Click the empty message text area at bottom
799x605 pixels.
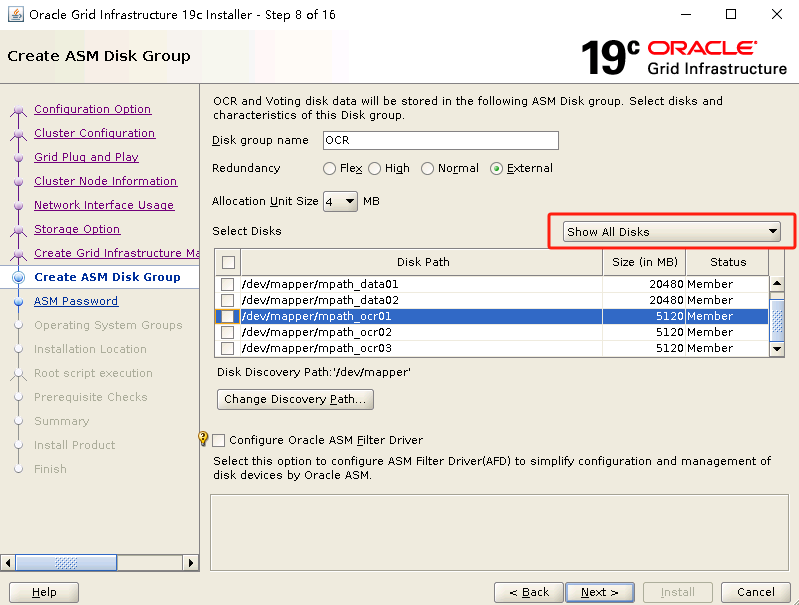[499, 532]
